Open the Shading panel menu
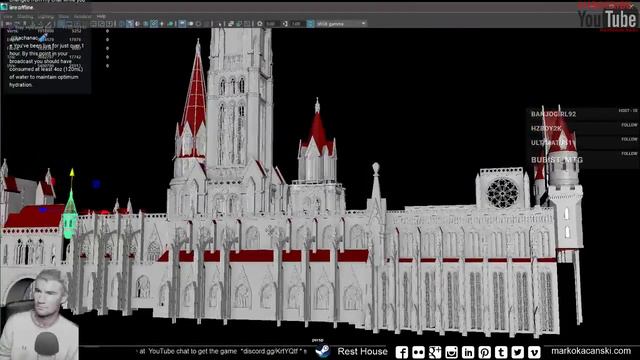640x360 pixels. click(25, 17)
